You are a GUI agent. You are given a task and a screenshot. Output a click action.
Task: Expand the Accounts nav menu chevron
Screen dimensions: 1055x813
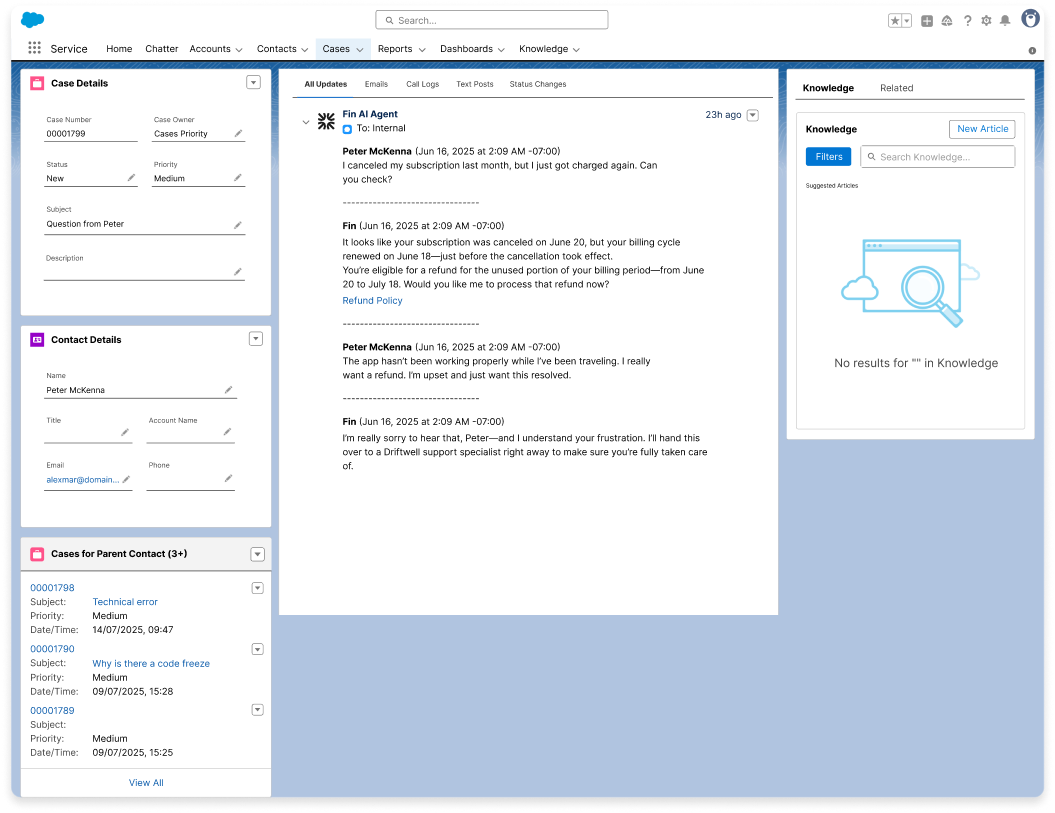point(239,49)
